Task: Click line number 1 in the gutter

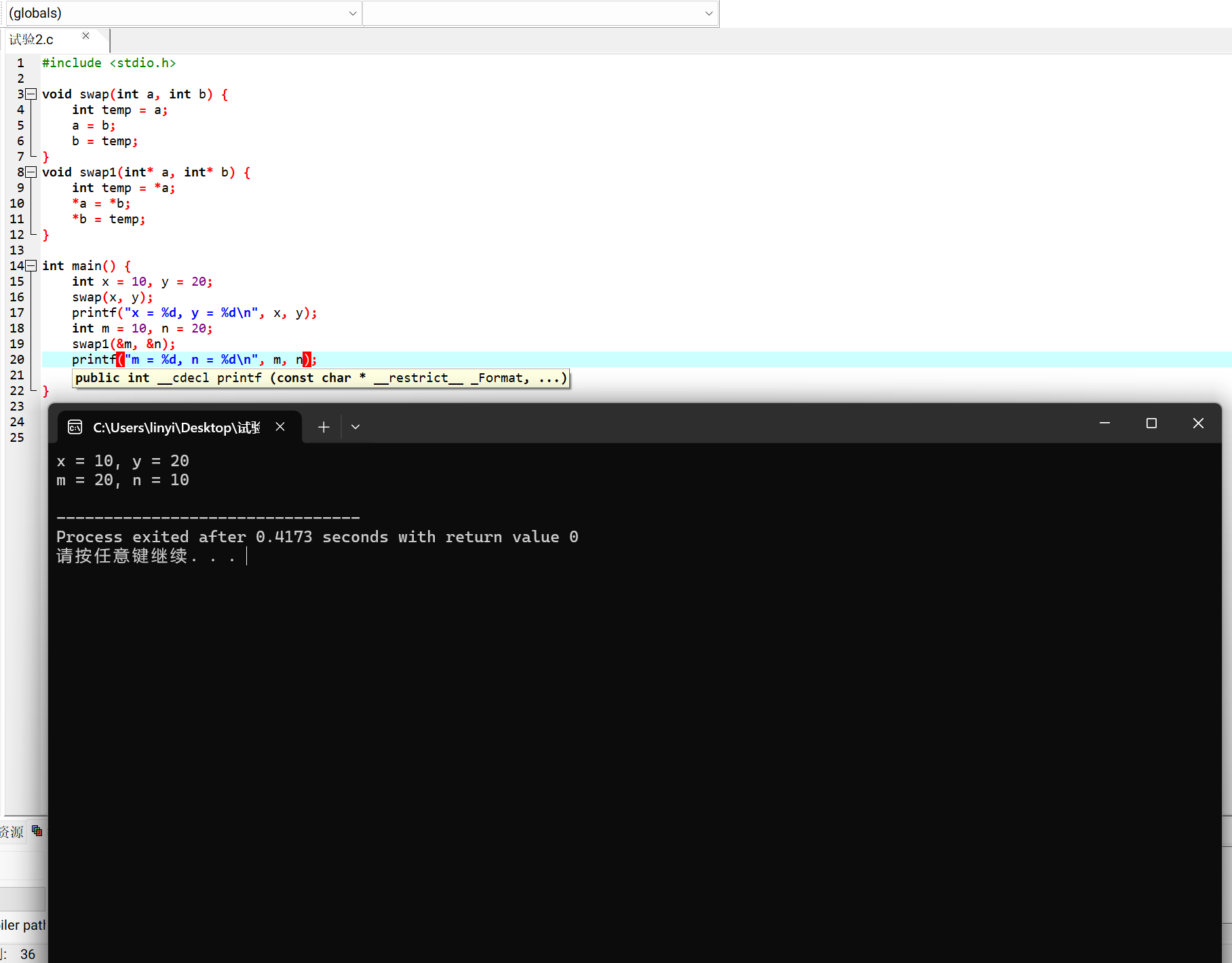Action: [20, 63]
